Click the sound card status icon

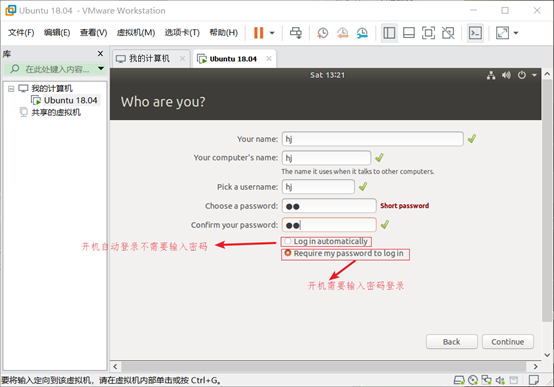(x=500, y=380)
